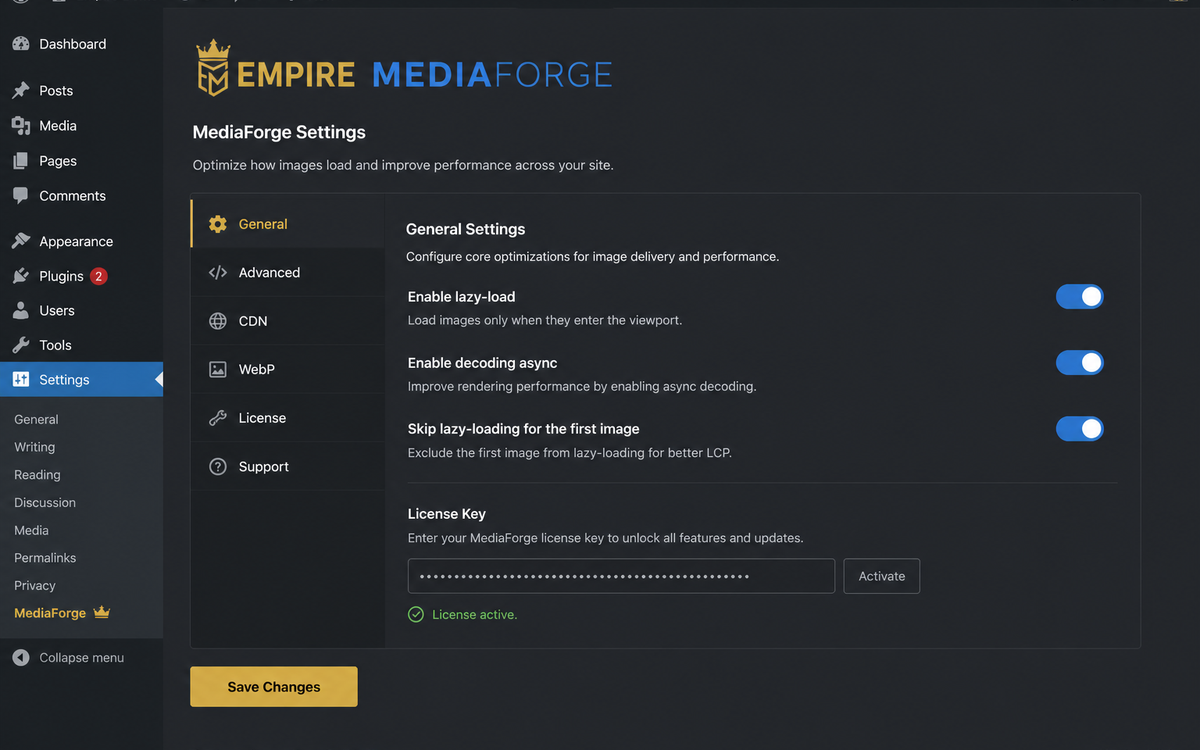
Task: Open the WebP tab
Action: click(x=288, y=369)
